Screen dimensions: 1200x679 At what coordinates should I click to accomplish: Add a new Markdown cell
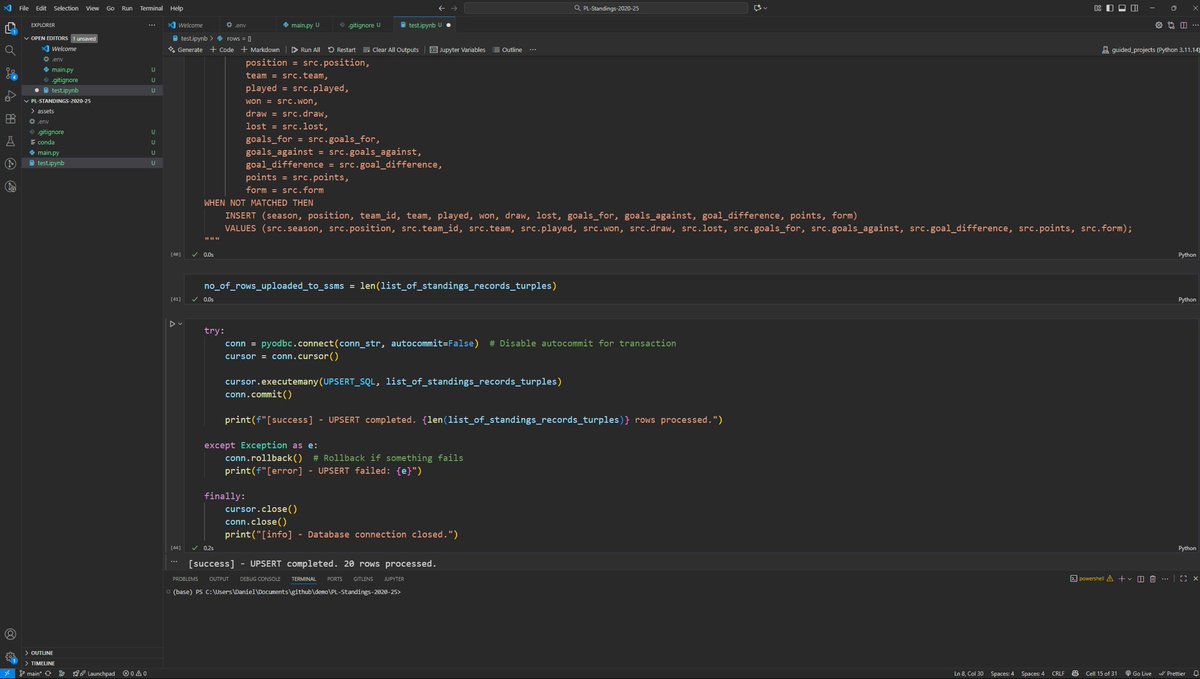coord(260,49)
